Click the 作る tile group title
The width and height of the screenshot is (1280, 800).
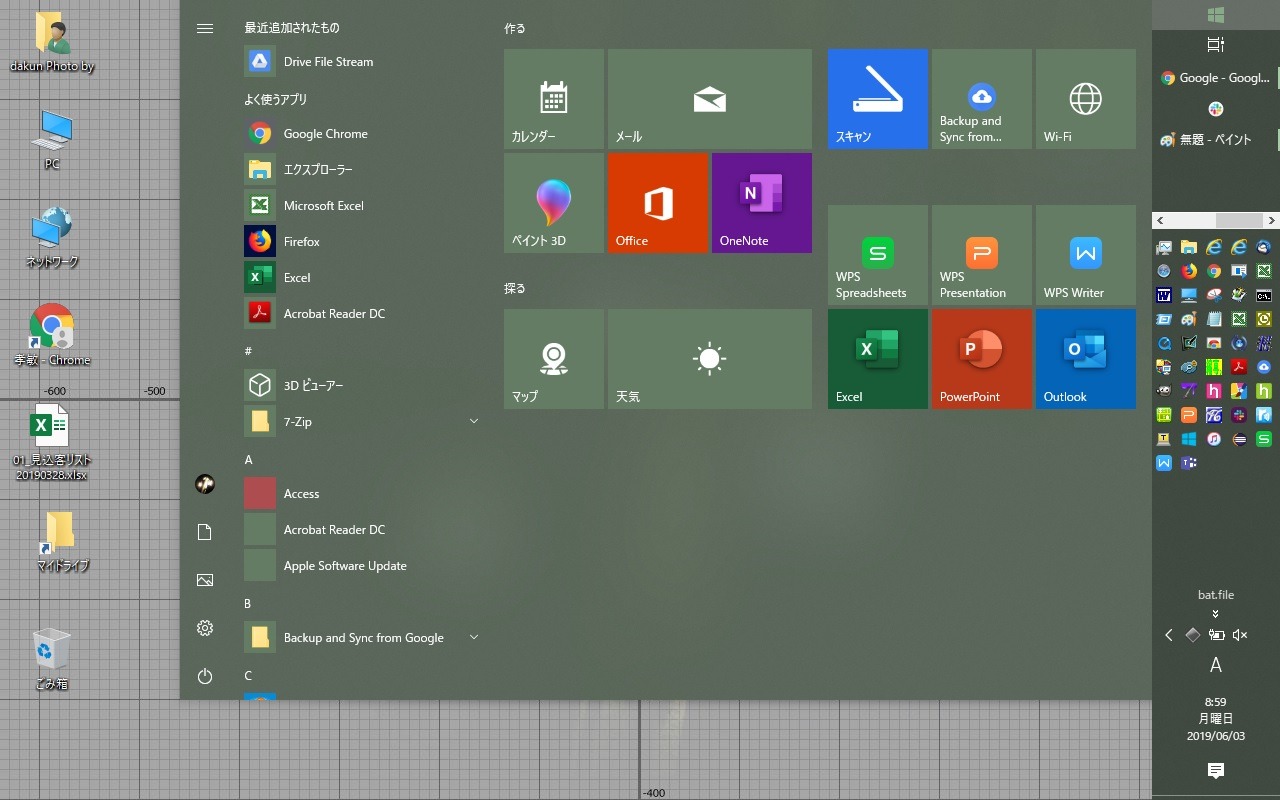pos(515,28)
